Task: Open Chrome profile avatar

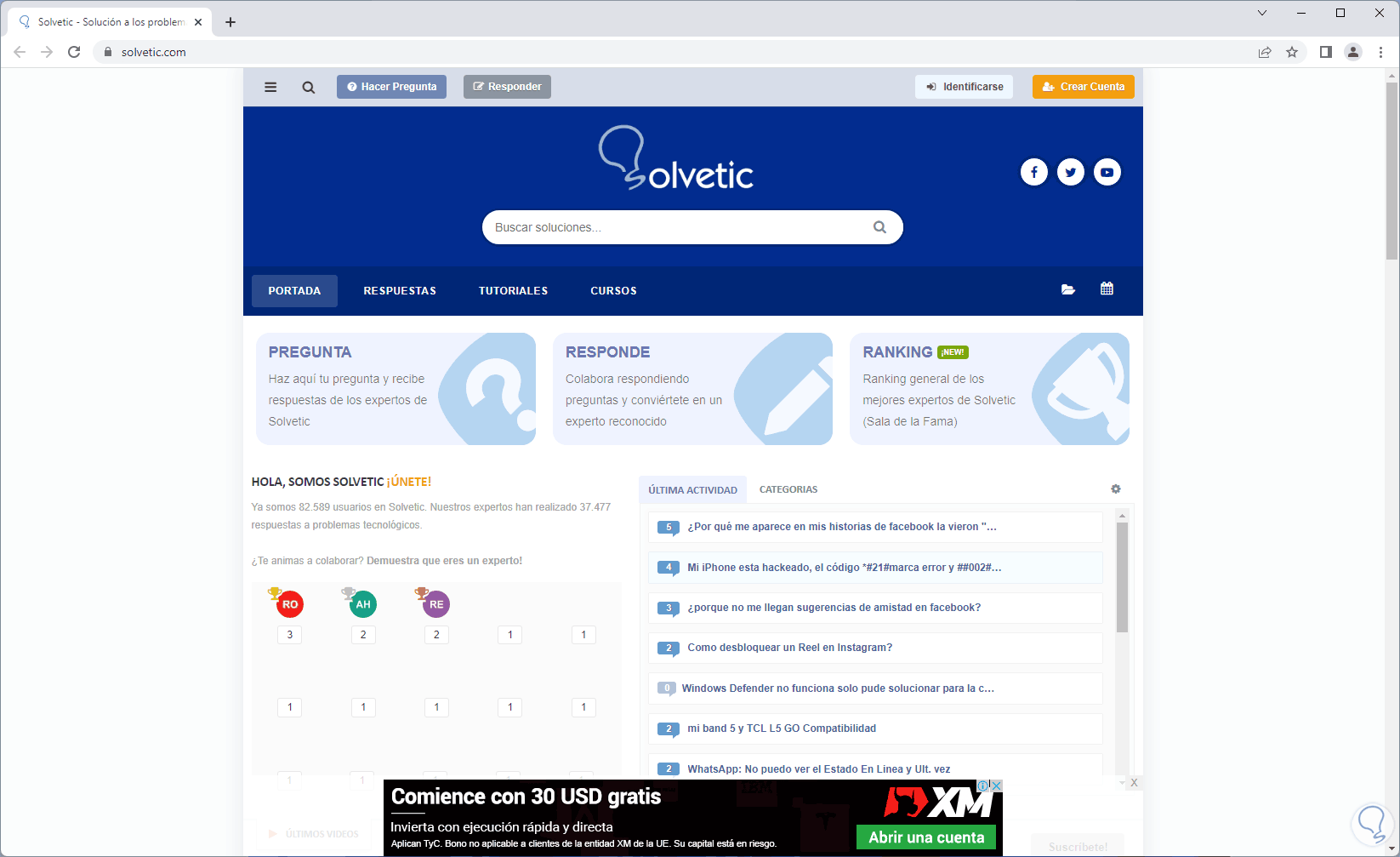Action: click(1353, 52)
